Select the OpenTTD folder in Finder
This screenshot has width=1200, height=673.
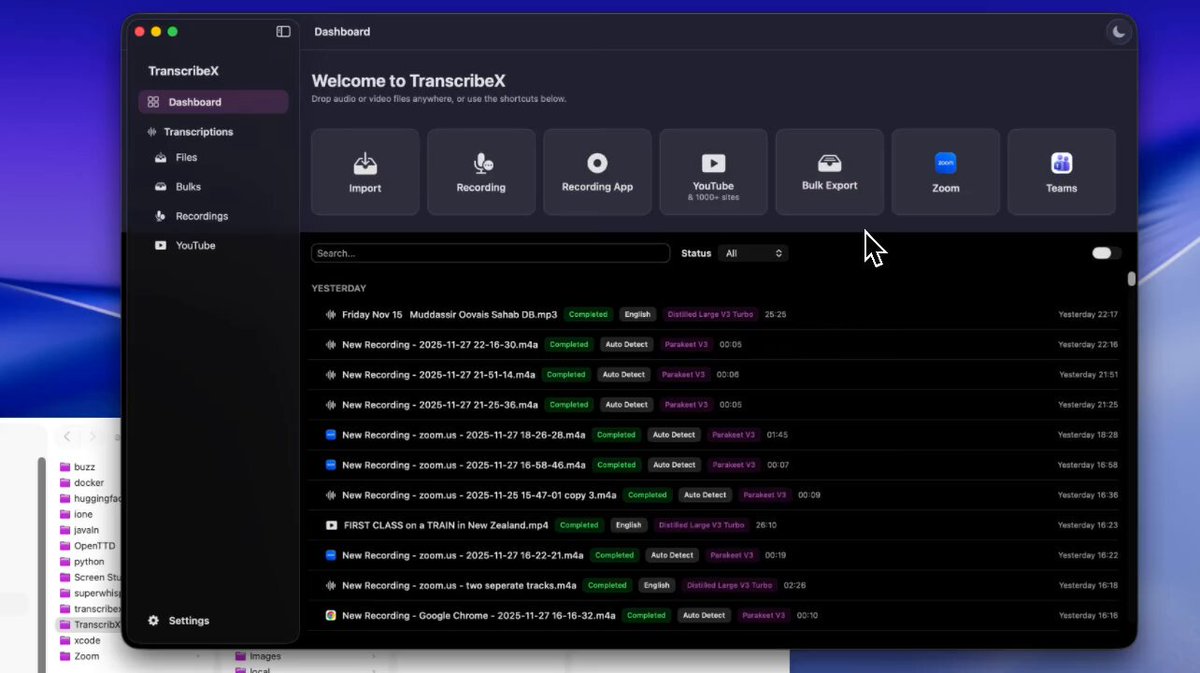(x=92, y=546)
